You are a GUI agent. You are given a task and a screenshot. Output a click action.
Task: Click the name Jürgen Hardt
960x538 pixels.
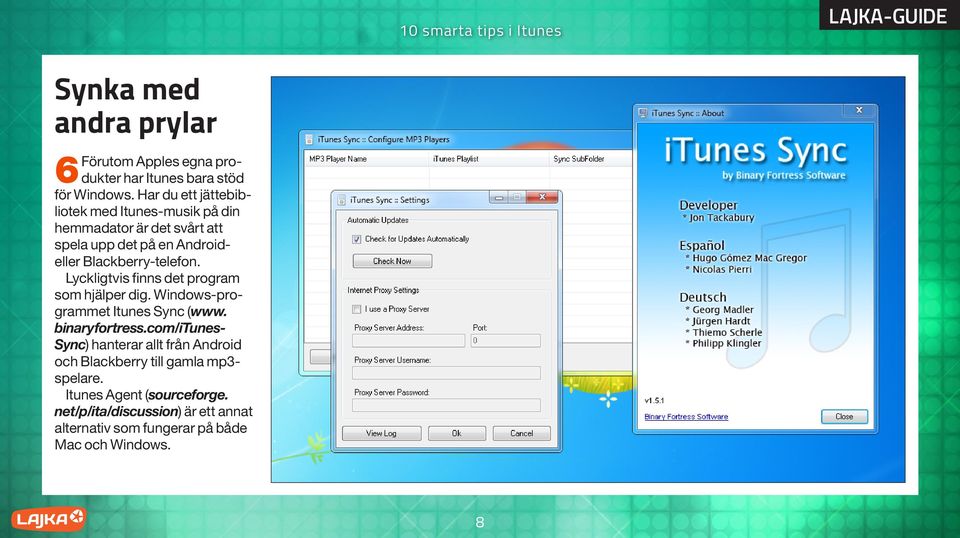(721, 321)
